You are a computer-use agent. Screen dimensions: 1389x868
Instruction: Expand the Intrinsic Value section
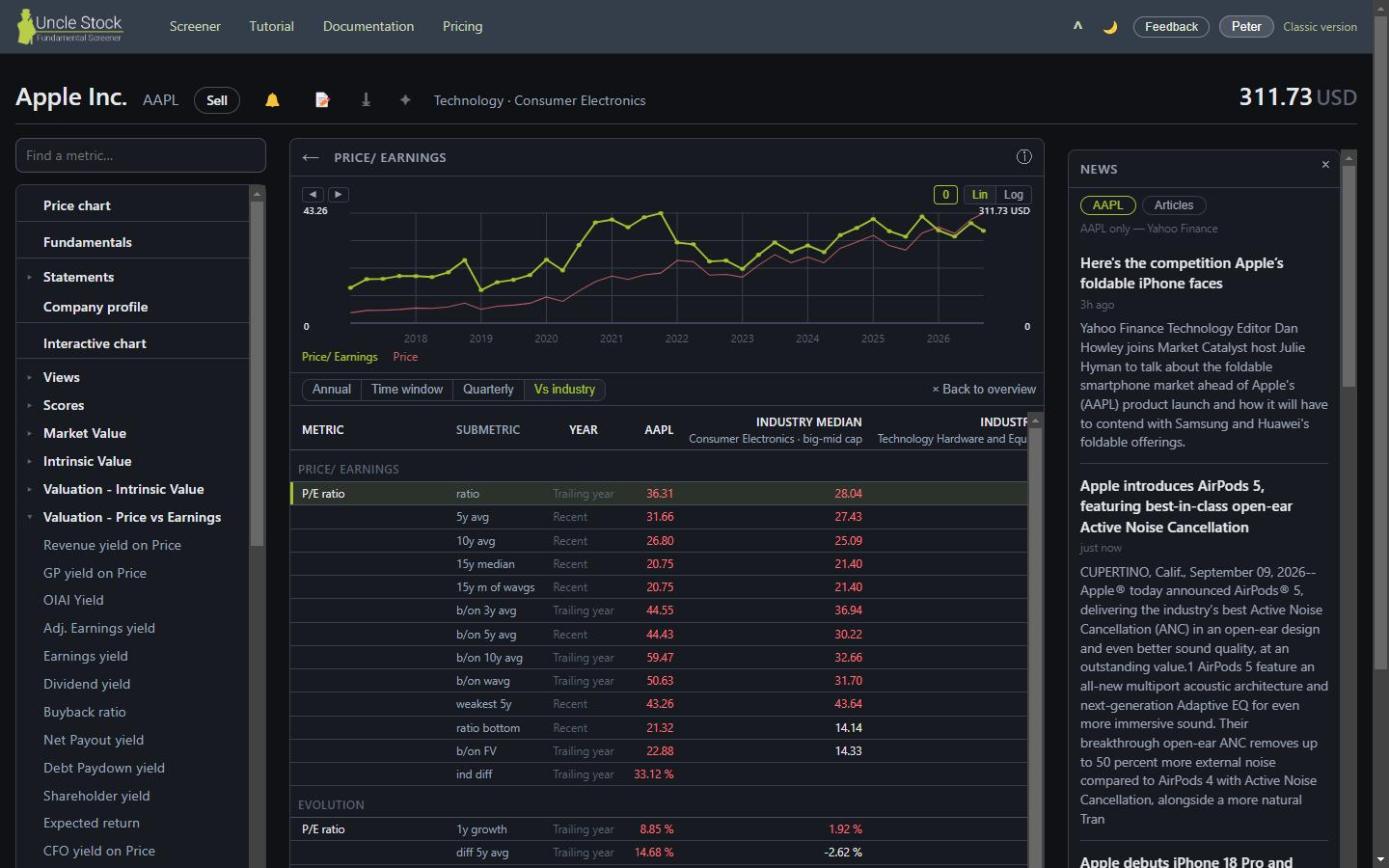87,461
